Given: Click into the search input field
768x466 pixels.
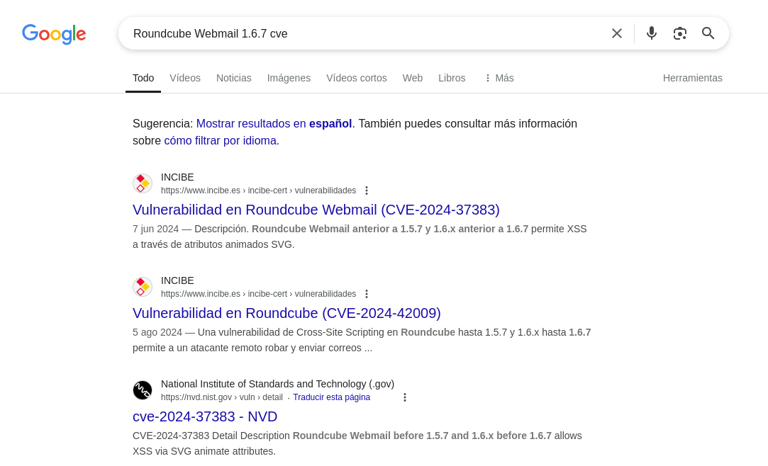Looking at the screenshot, I should click(360, 33).
